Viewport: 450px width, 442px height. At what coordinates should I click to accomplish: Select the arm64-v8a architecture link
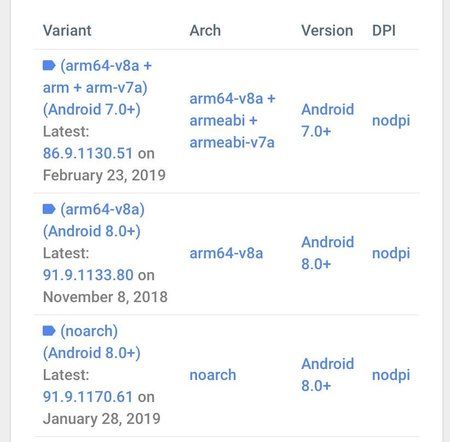point(226,253)
